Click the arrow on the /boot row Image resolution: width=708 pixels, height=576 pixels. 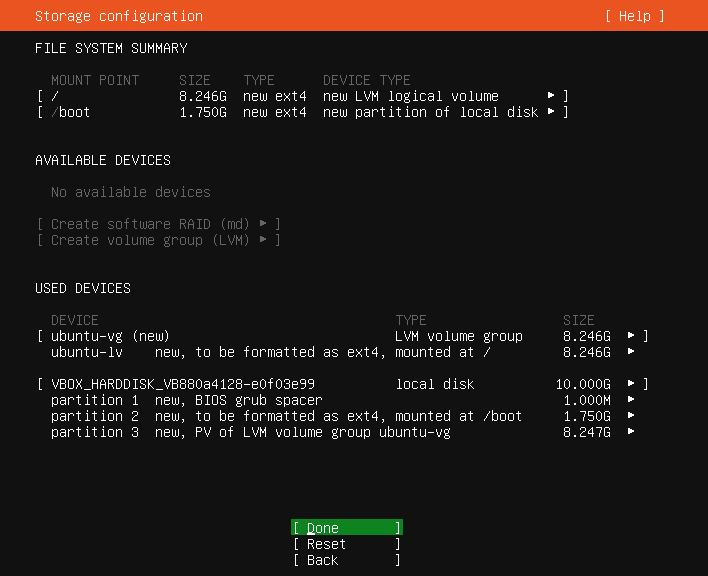(x=551, y=112)
